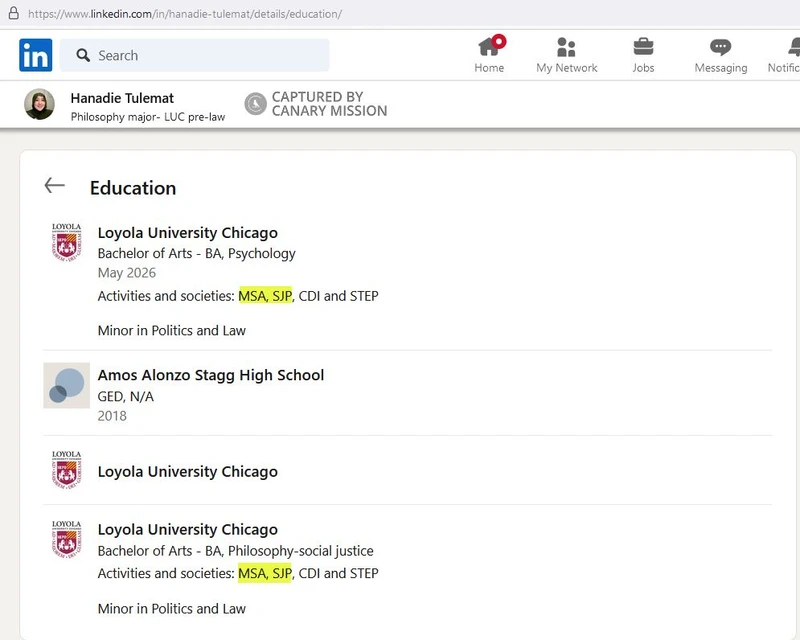Open the Notifications bell icon

794,47
